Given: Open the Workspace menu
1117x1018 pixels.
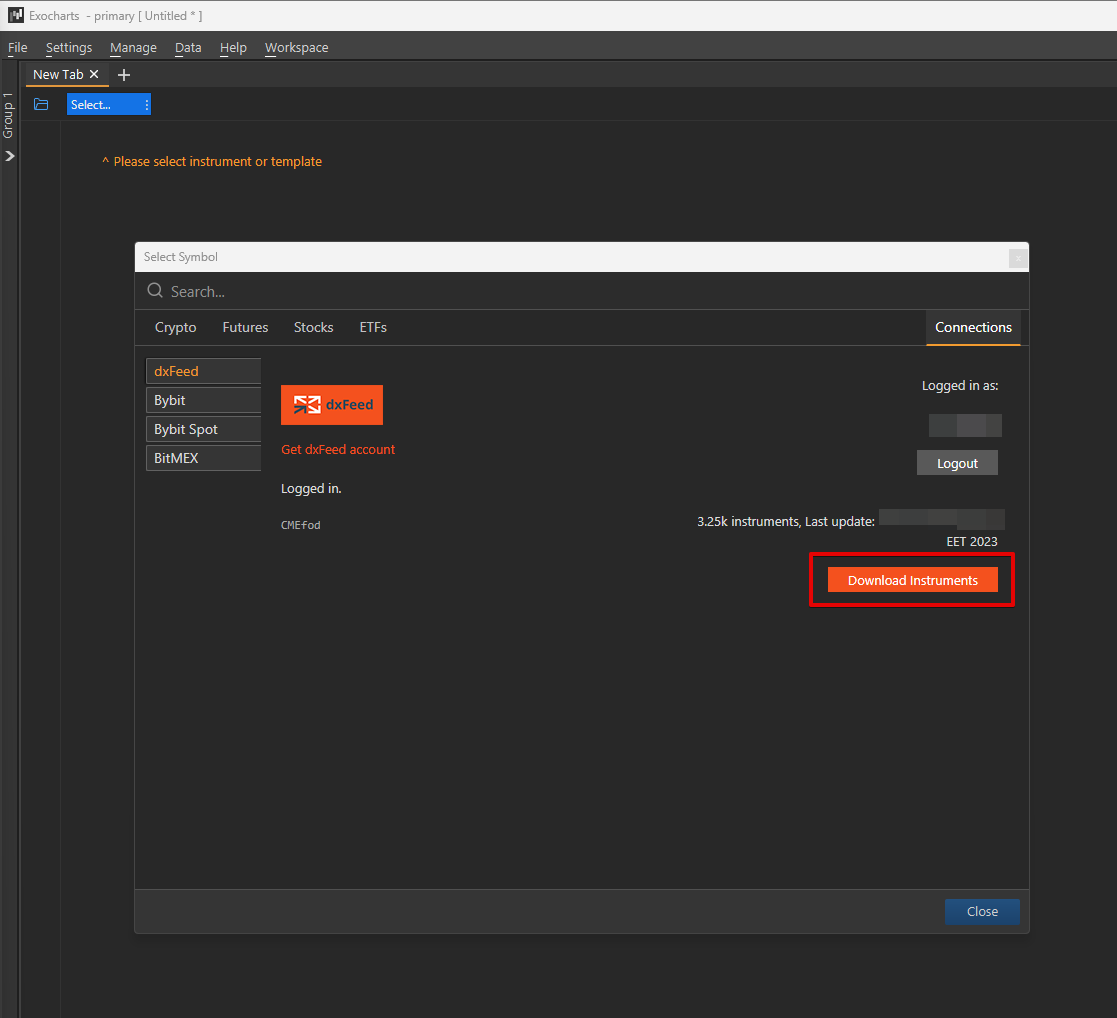Looking at the screenshot, I should click(x=296, y=48).
